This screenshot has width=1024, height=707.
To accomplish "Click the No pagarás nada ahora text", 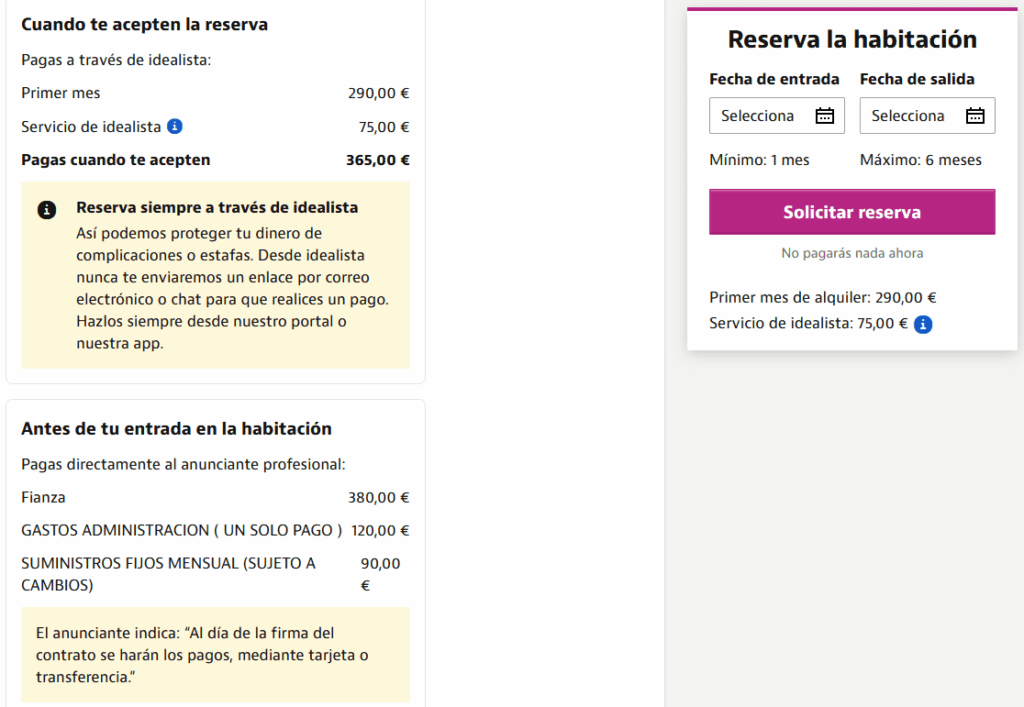I will 852,253.
